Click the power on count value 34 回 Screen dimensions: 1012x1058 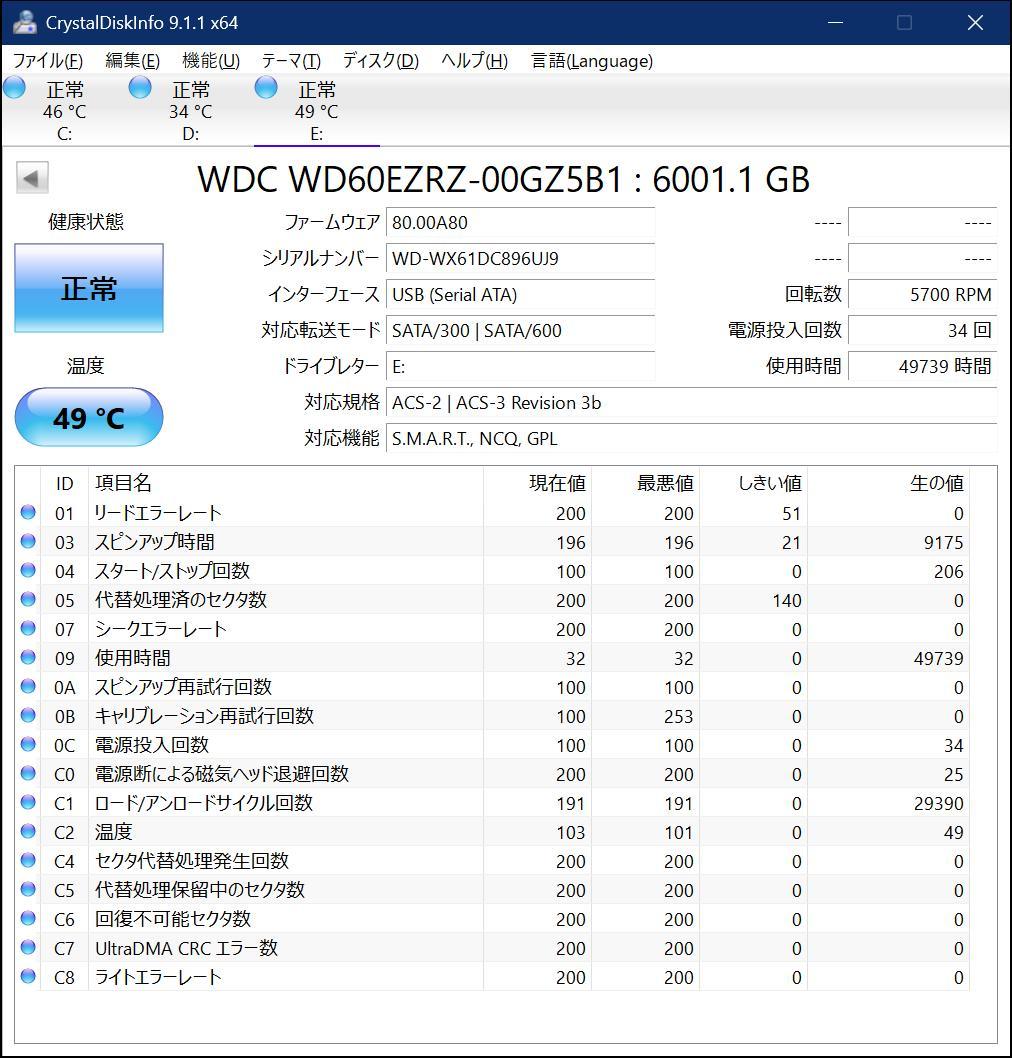tap(922, 330)
